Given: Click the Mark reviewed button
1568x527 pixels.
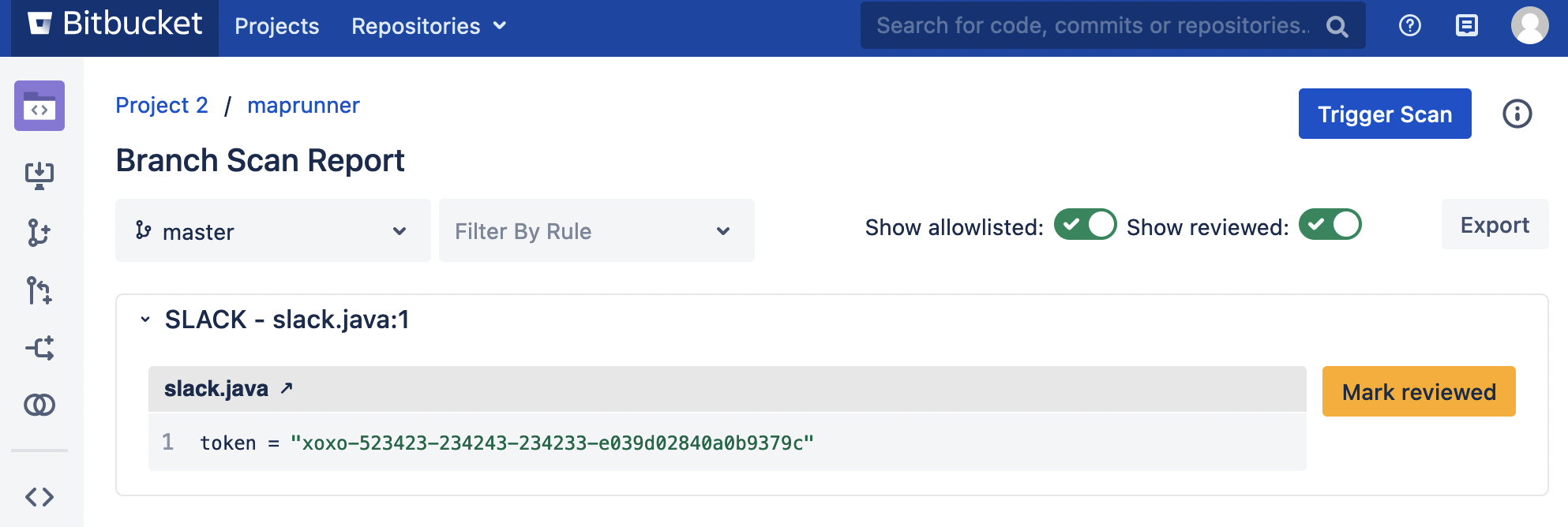Looking at the screenshot, I should [1418, 391].
